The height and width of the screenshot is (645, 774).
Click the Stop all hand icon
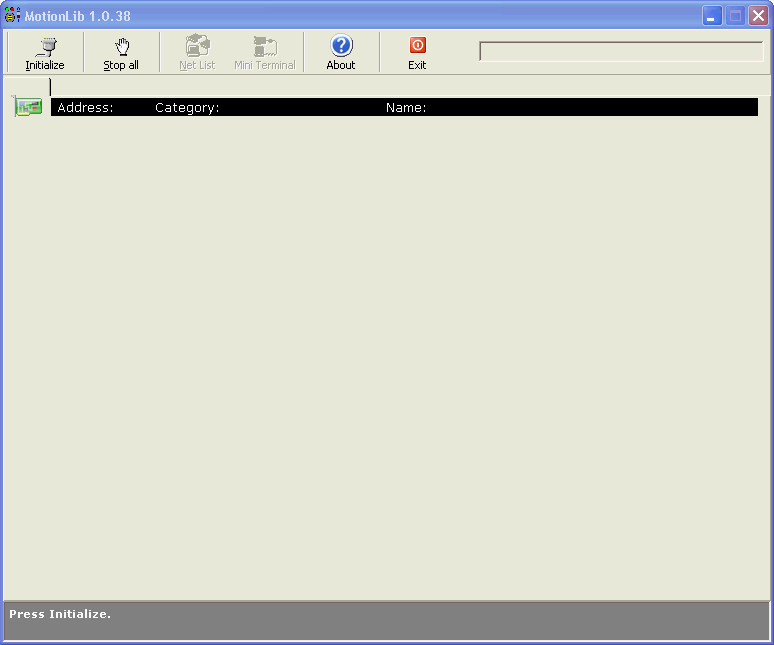coord(121,47)
